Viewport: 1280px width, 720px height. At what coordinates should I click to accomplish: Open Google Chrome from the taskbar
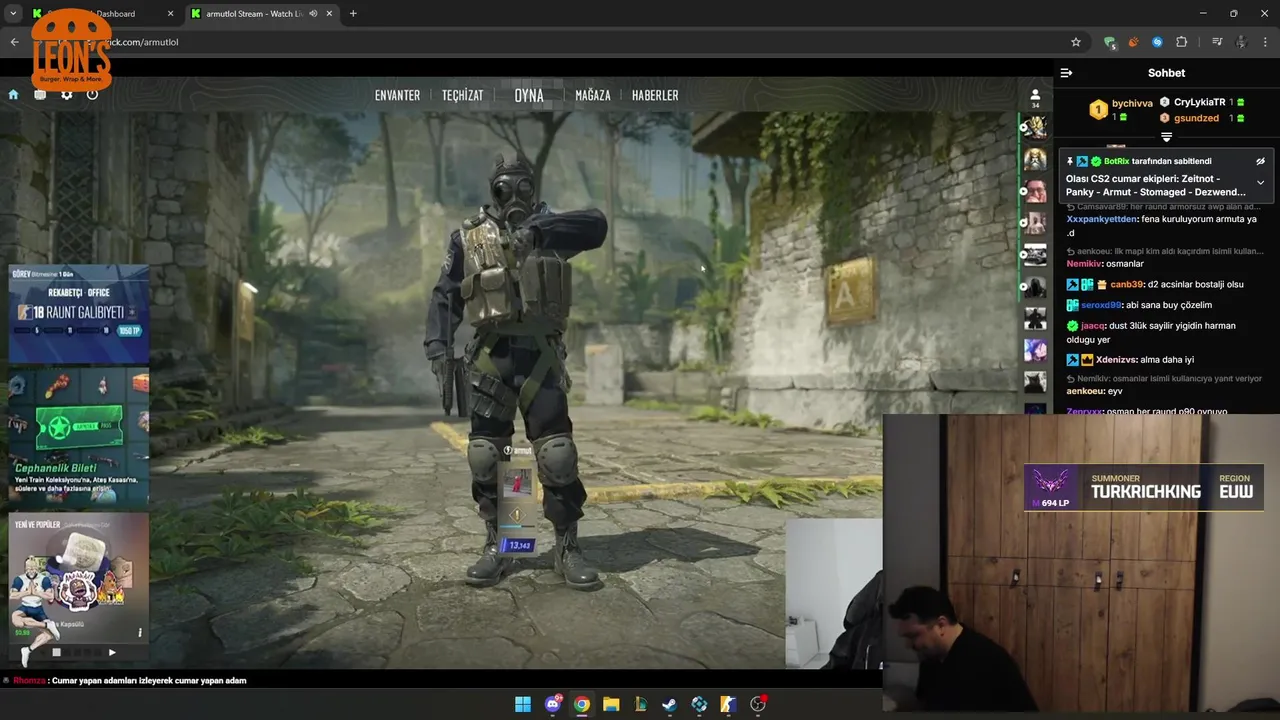click(x=582, y=704)
